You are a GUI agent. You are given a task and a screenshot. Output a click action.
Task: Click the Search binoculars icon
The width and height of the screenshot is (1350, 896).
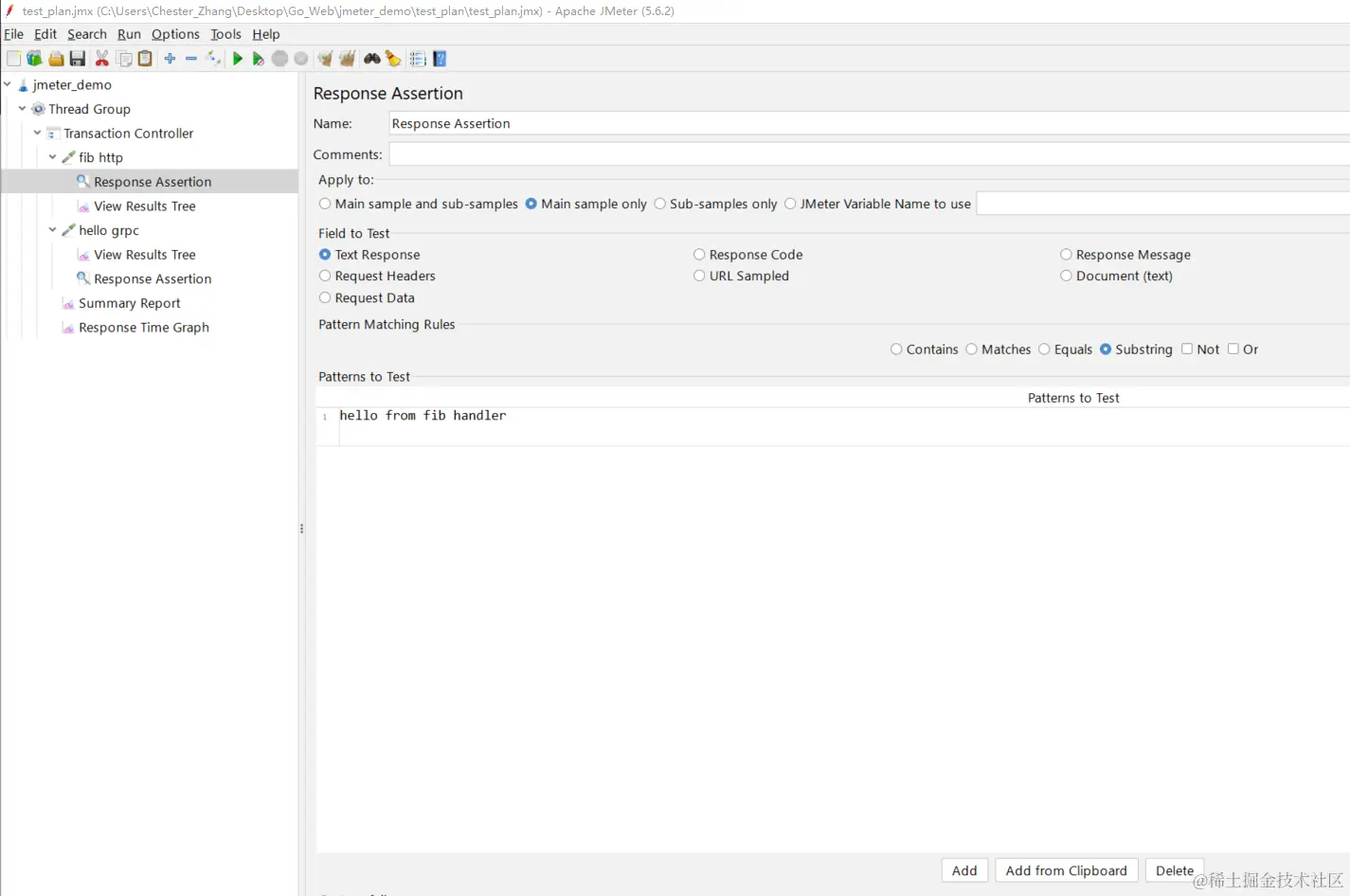pos(372,59)
